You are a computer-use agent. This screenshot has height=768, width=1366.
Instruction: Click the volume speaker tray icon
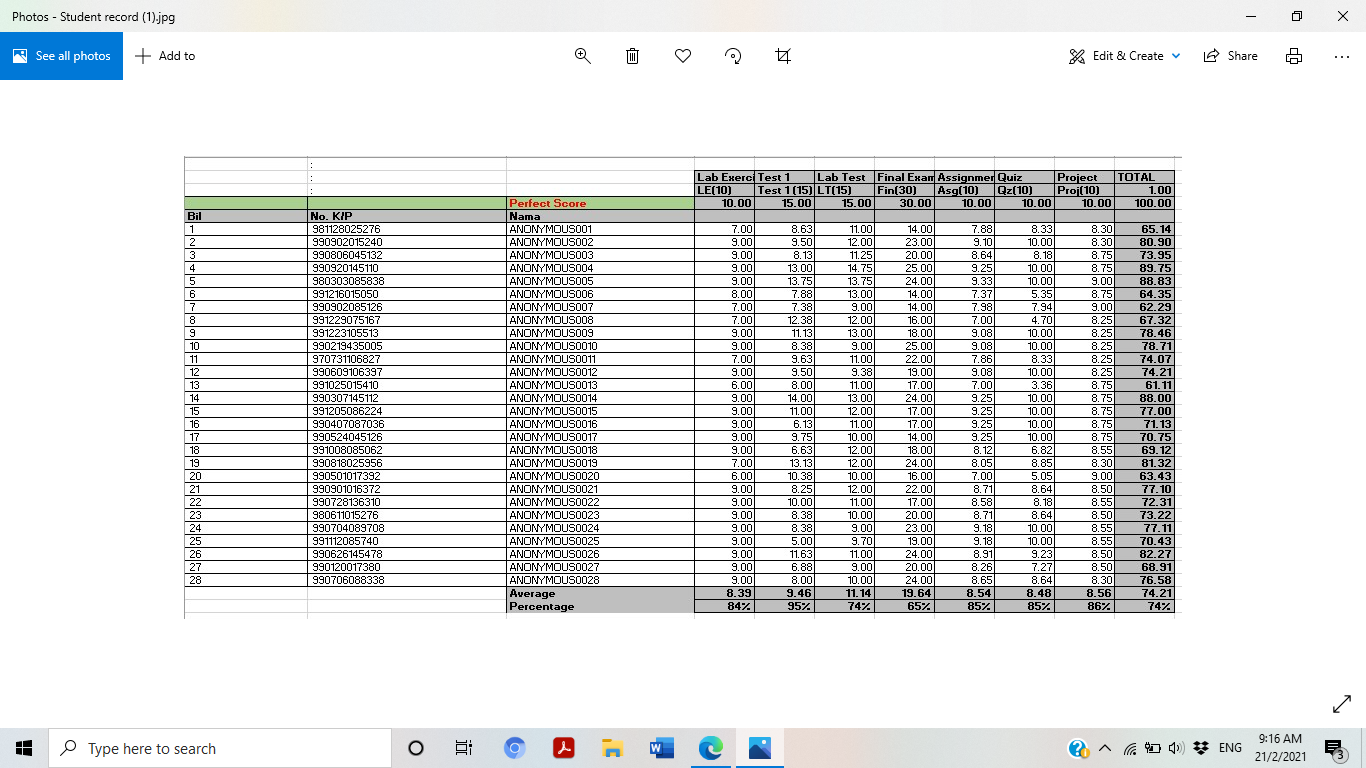tap(1176, 748)
